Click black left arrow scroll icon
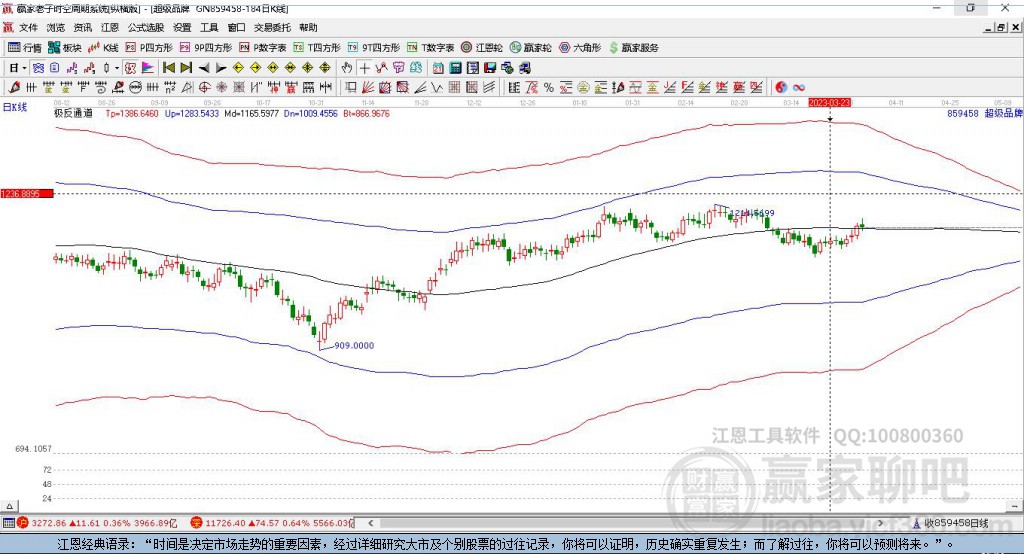1024x554 pixels. coord(204,67)
